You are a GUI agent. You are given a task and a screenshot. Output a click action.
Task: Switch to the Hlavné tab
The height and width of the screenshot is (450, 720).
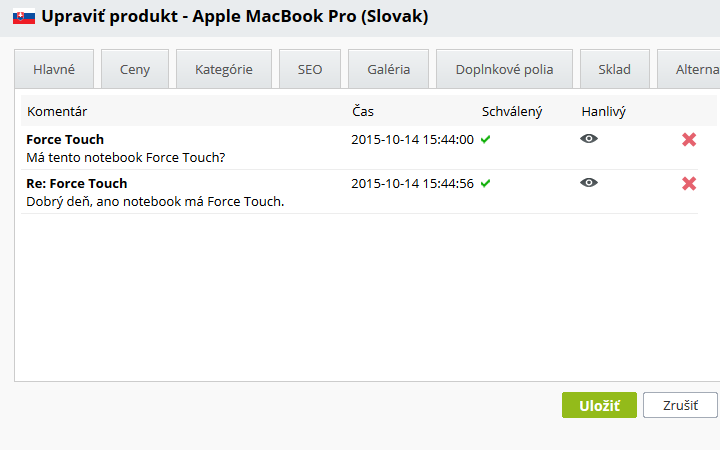pyautogui.click(x=54, y=69)
